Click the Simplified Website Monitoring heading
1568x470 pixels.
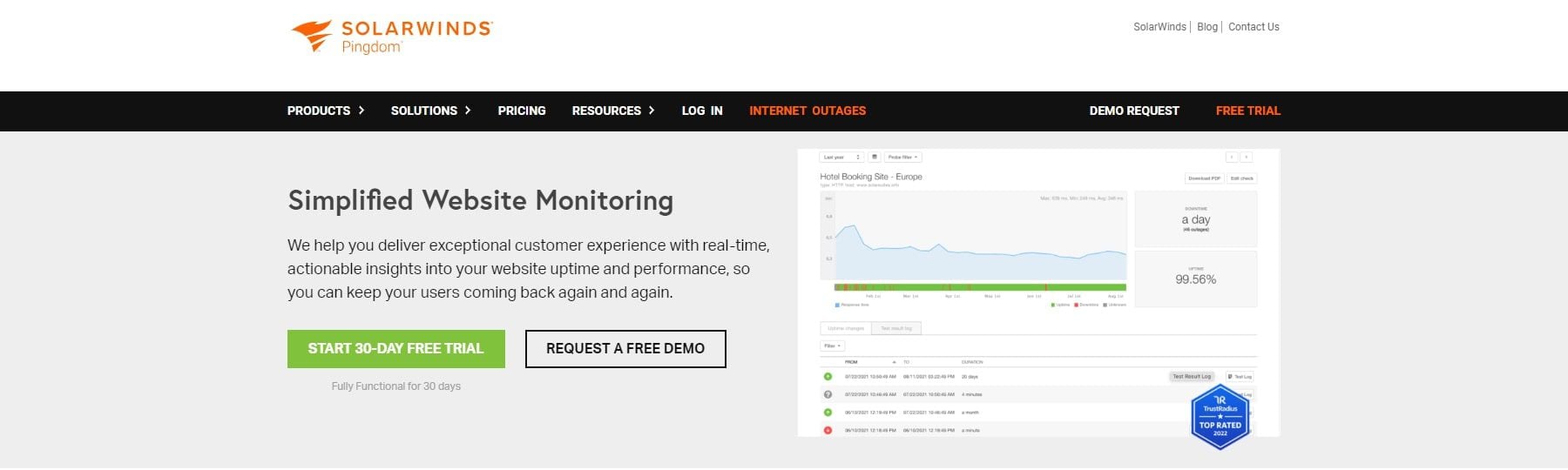[481, 201]
